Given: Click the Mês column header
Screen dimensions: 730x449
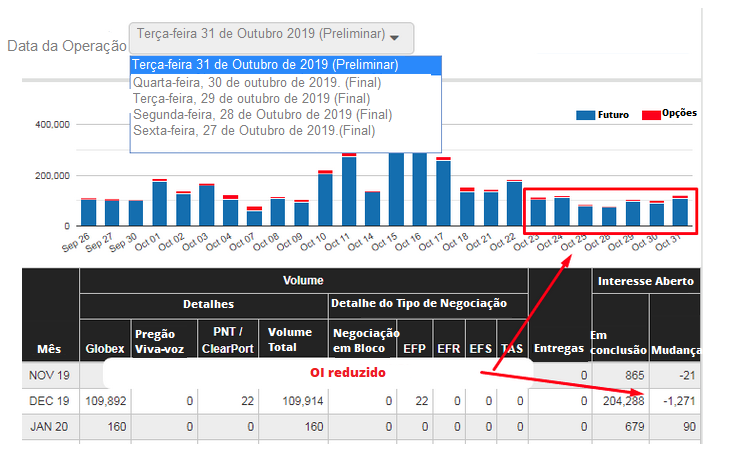Looking at the screenshot, I should click(49, 348).
